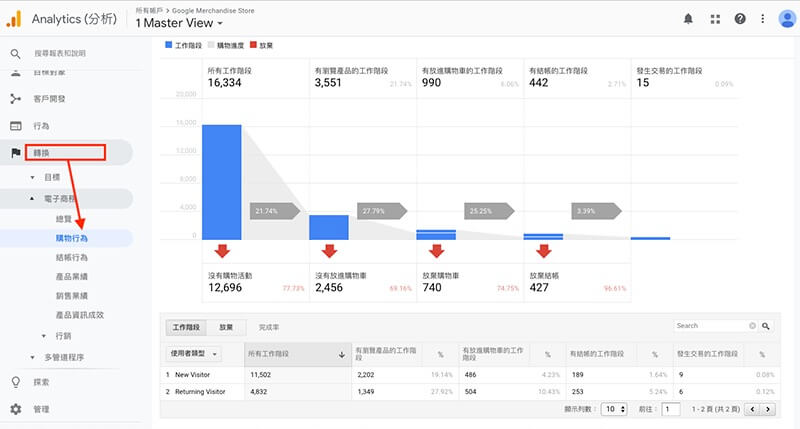Switch to the 放棄 tab
This screenshot has width=800, height=429.
pos(226,327)
